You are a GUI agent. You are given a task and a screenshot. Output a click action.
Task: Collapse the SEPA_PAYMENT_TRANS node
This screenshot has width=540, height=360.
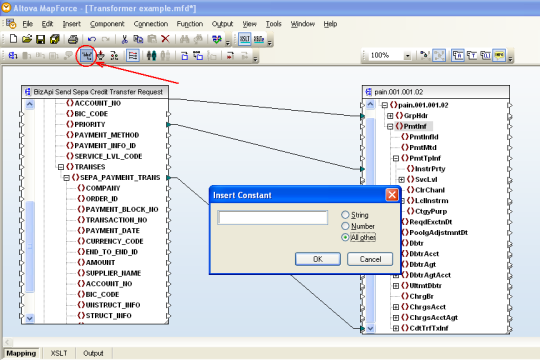(x=66, y=178)
